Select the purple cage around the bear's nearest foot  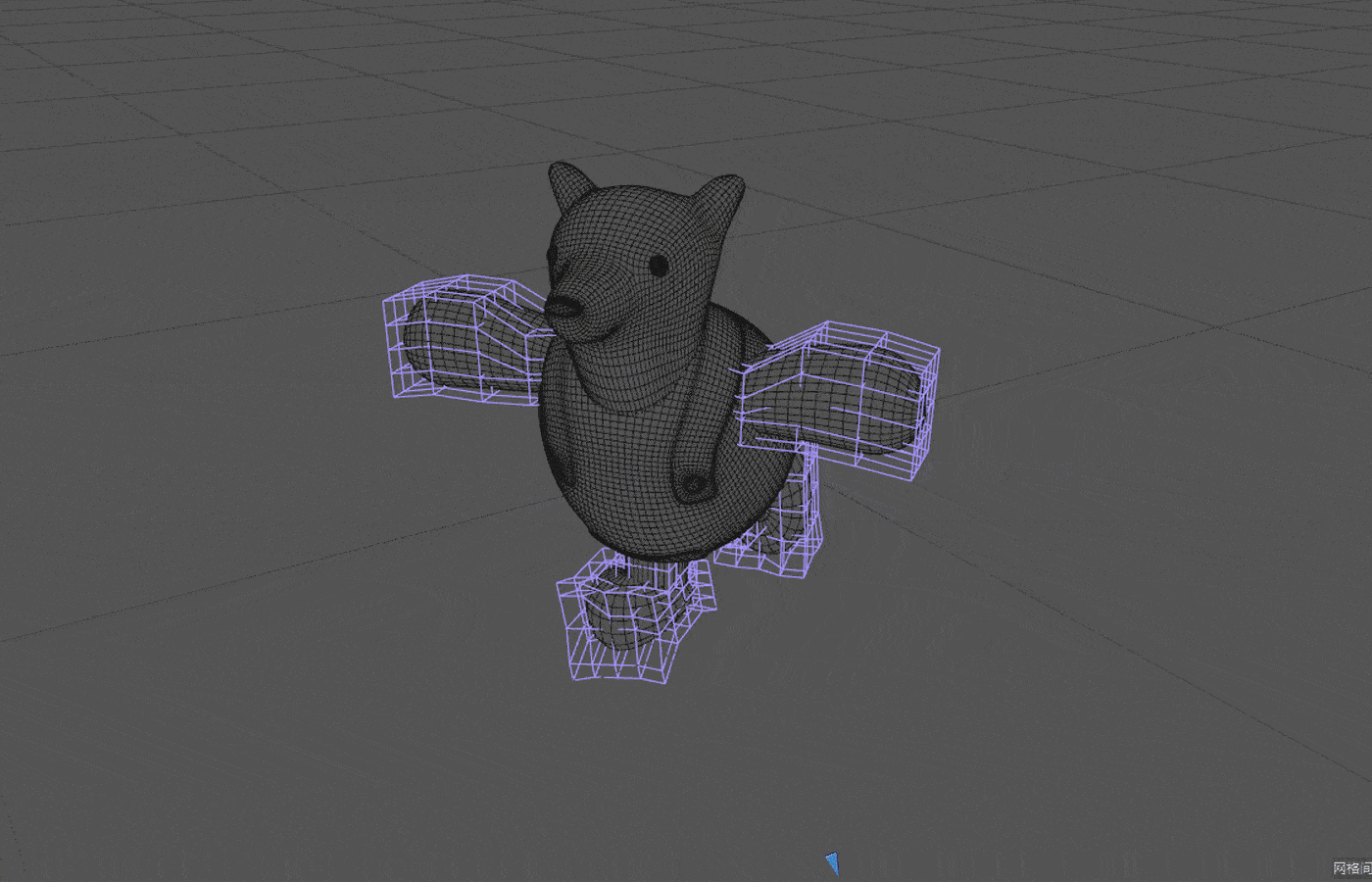point(635,616)
